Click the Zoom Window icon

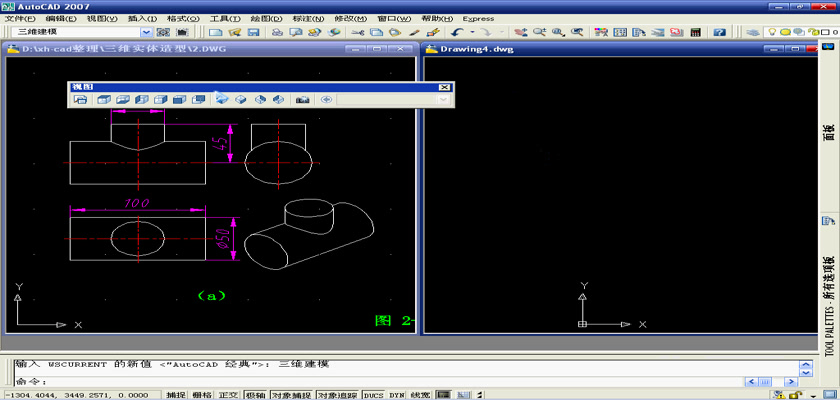[x=558, y=32]
